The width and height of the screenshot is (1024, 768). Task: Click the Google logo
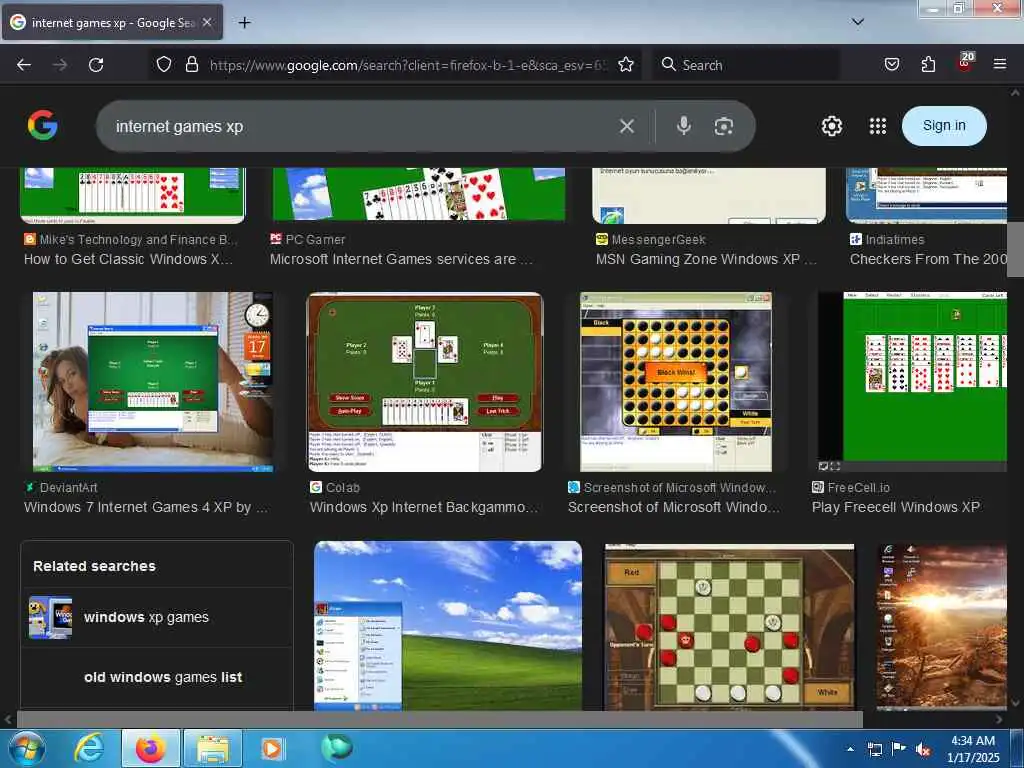pos(42,125)
